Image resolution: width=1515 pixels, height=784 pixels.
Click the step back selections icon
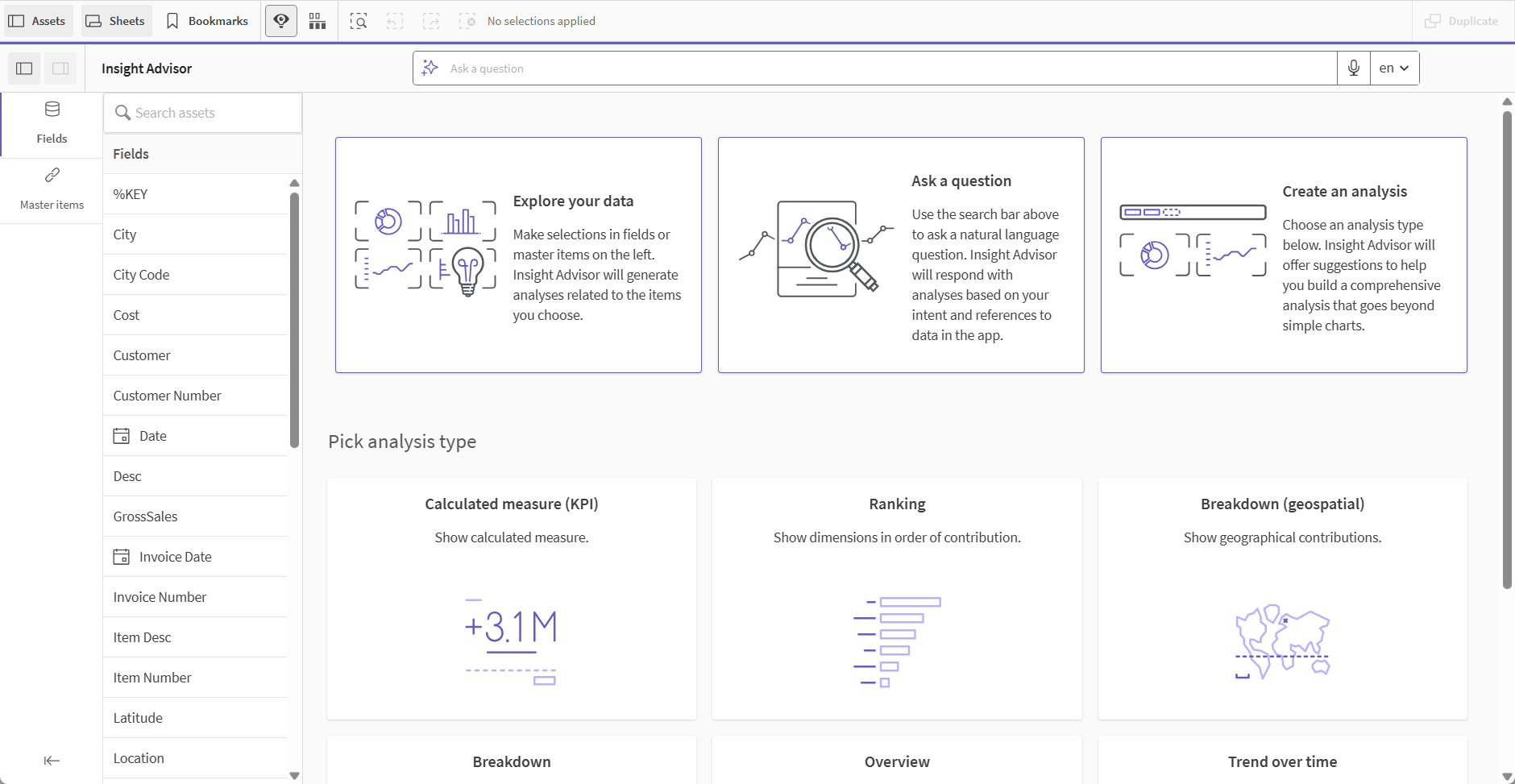394,20
